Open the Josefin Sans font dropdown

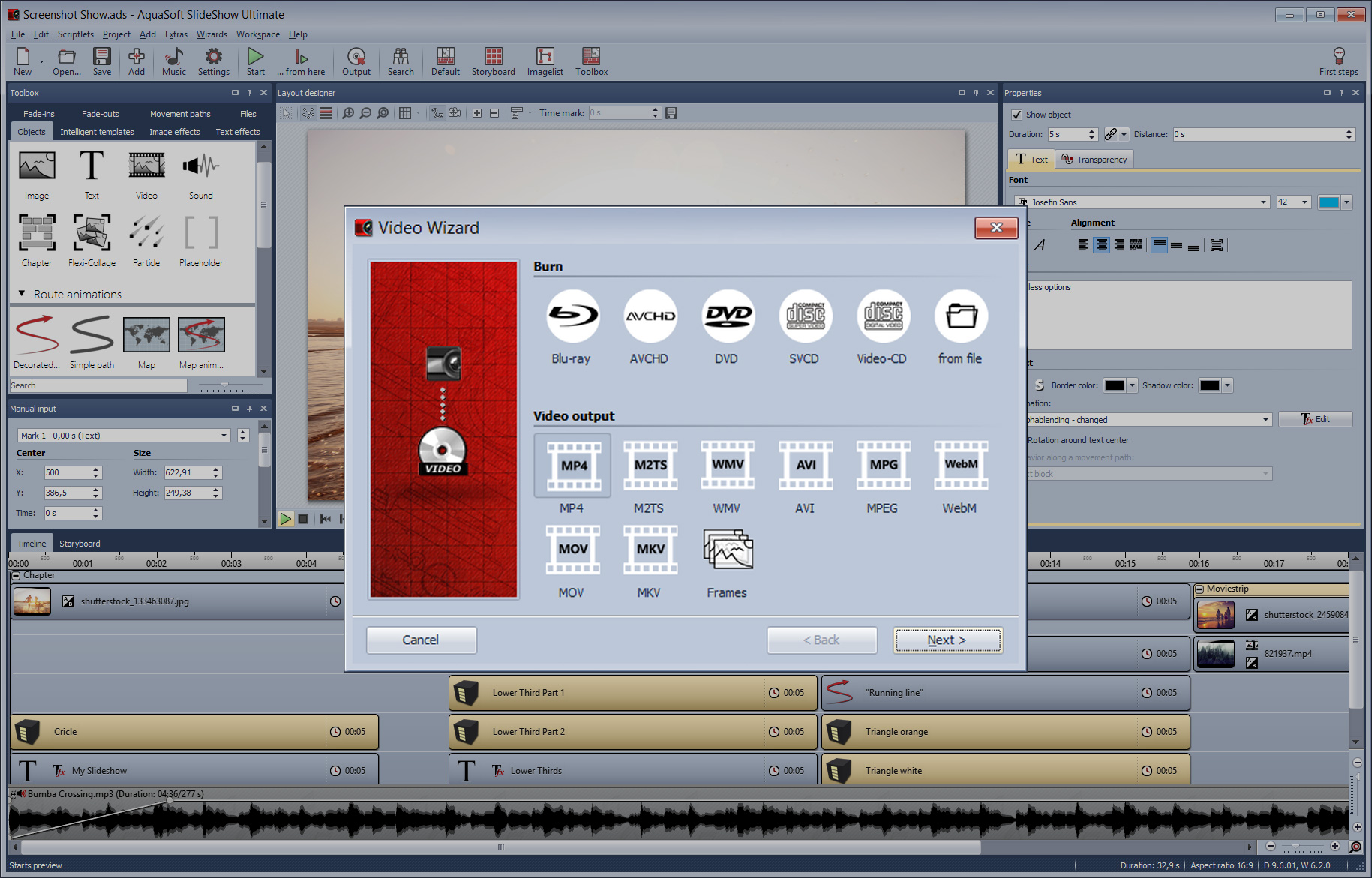click(1263, 202)
